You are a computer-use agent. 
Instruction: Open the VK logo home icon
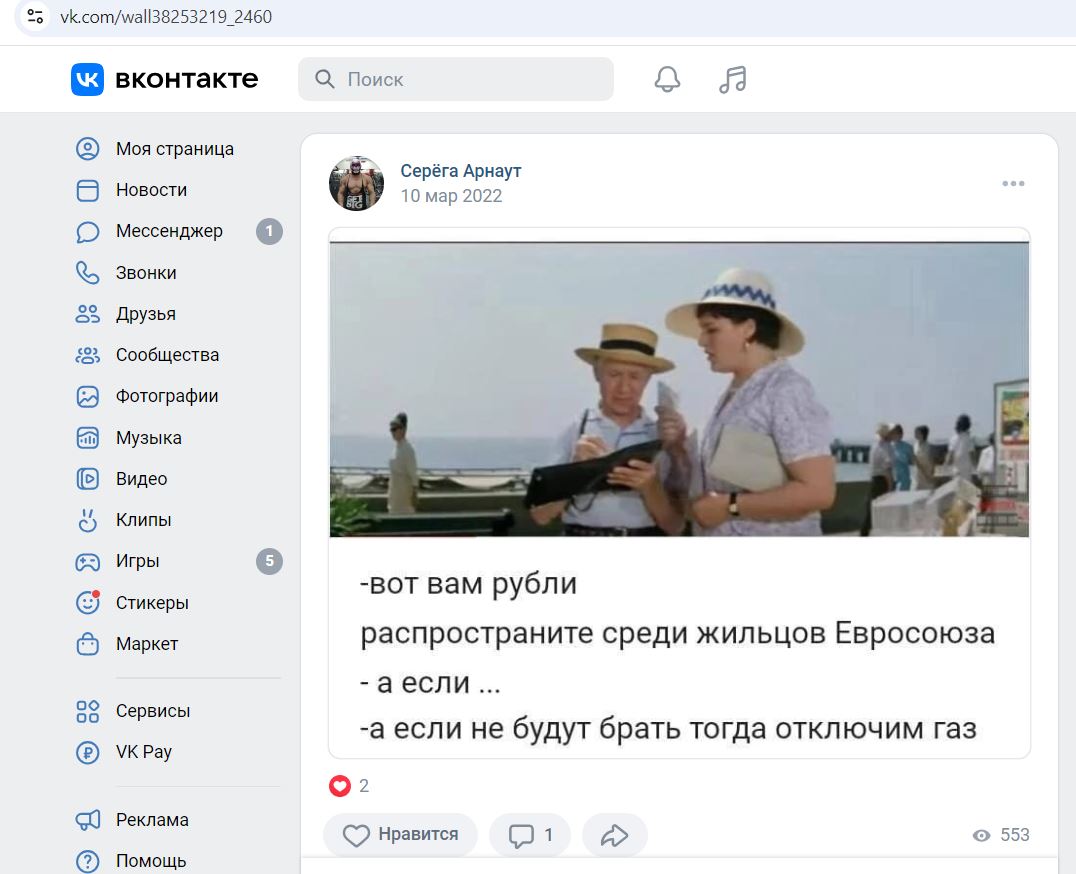(87, 80)
